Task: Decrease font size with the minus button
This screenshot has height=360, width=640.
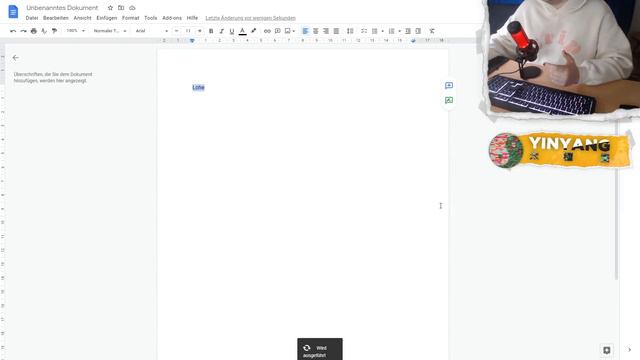Action: [176, 31]
